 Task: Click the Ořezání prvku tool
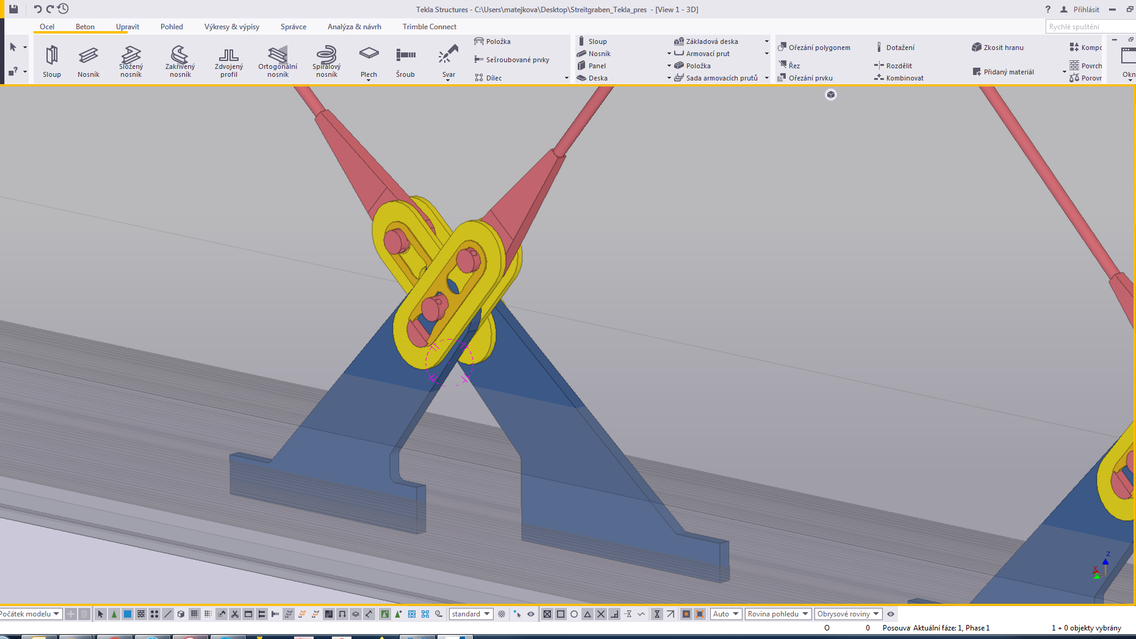805,78
